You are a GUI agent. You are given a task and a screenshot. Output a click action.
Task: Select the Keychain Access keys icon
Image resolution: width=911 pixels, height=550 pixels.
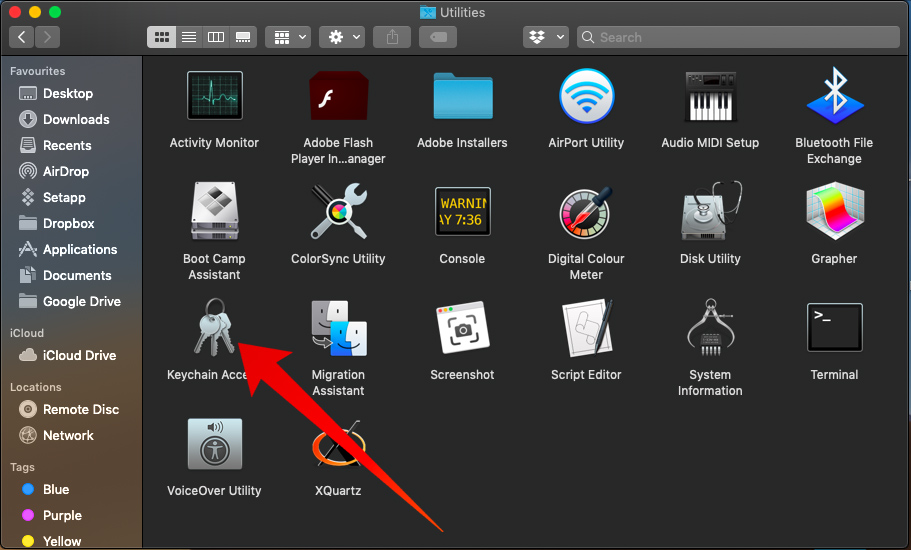tap(214, 327)
